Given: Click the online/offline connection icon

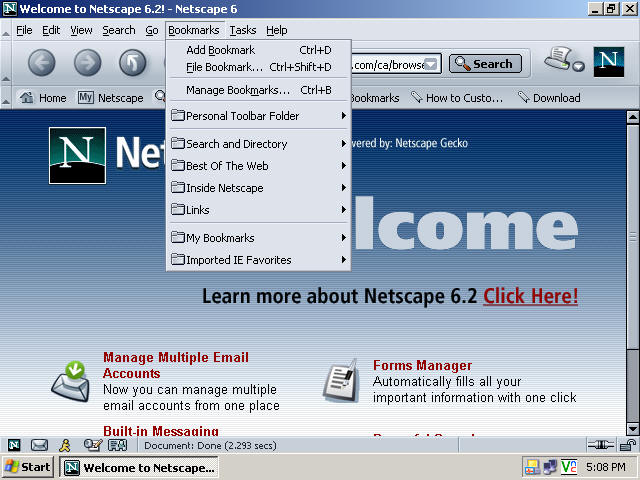Looking at the screenshot, I should pyautogui.click(x=601, y=444).
